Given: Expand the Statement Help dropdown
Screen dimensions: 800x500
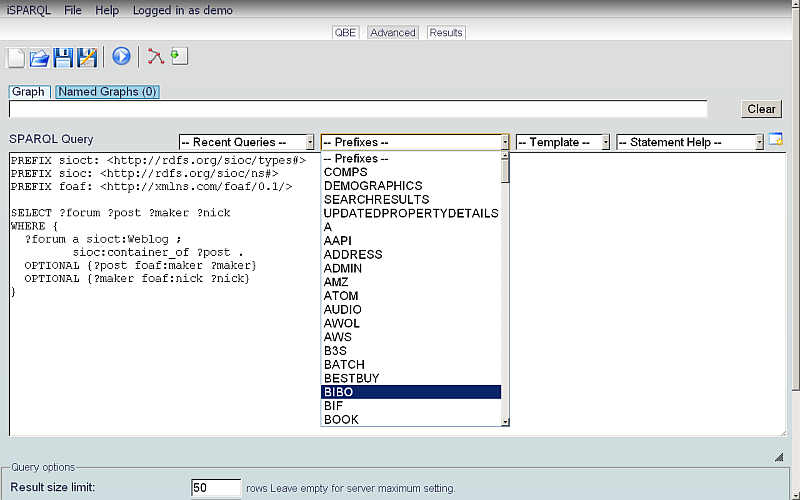Looking at the screenshot, I should pyautogui.click(x=690, y=142).
